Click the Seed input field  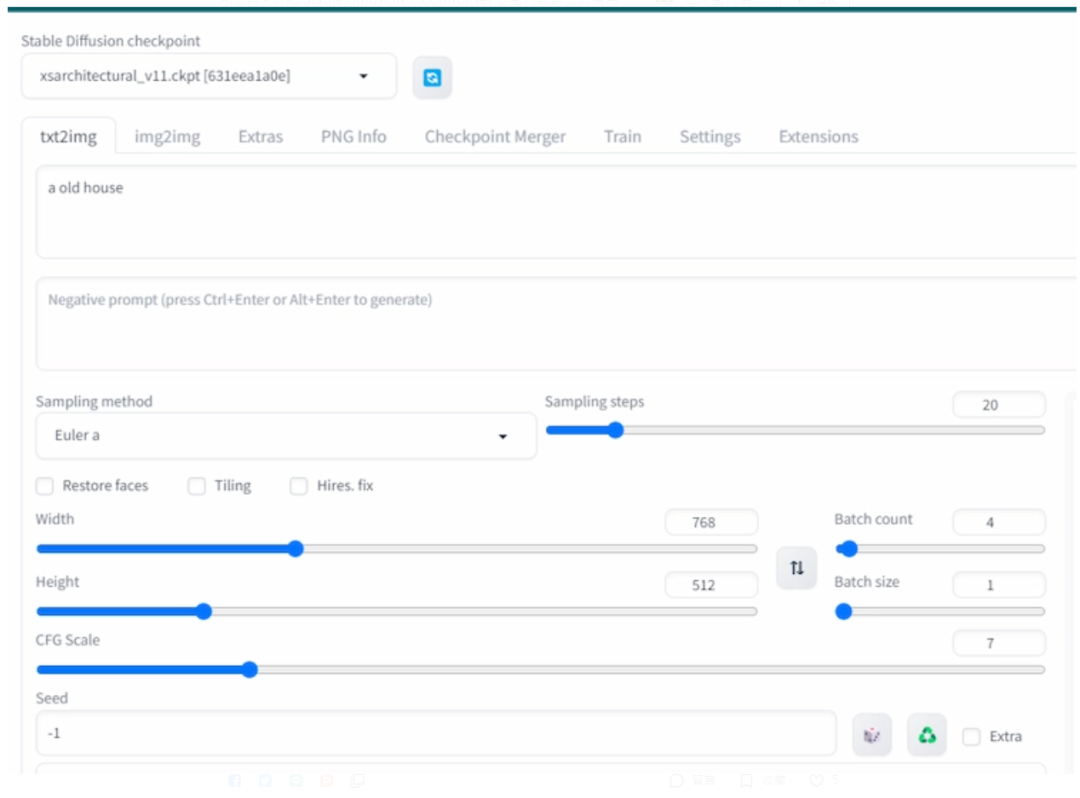(436, 733)
